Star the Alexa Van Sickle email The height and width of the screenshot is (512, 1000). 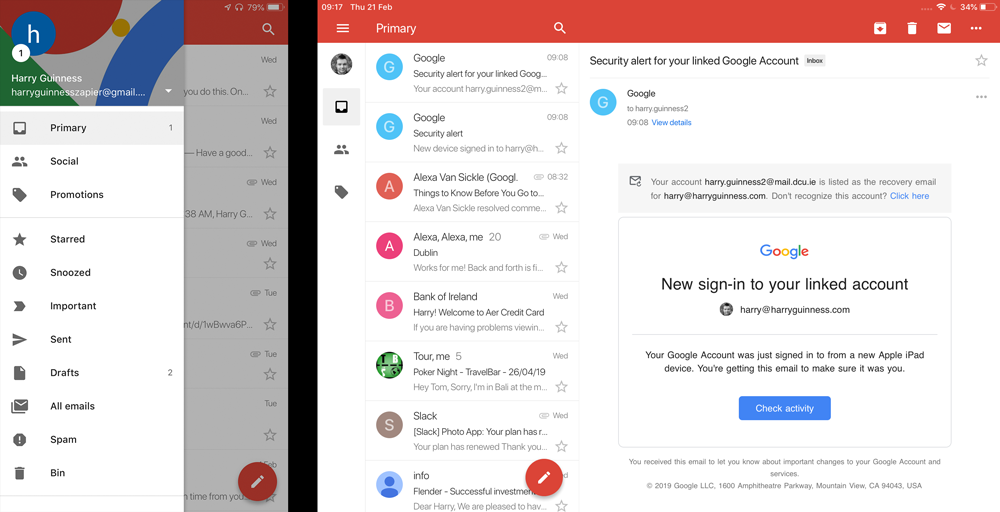click(x=561, y=207)
